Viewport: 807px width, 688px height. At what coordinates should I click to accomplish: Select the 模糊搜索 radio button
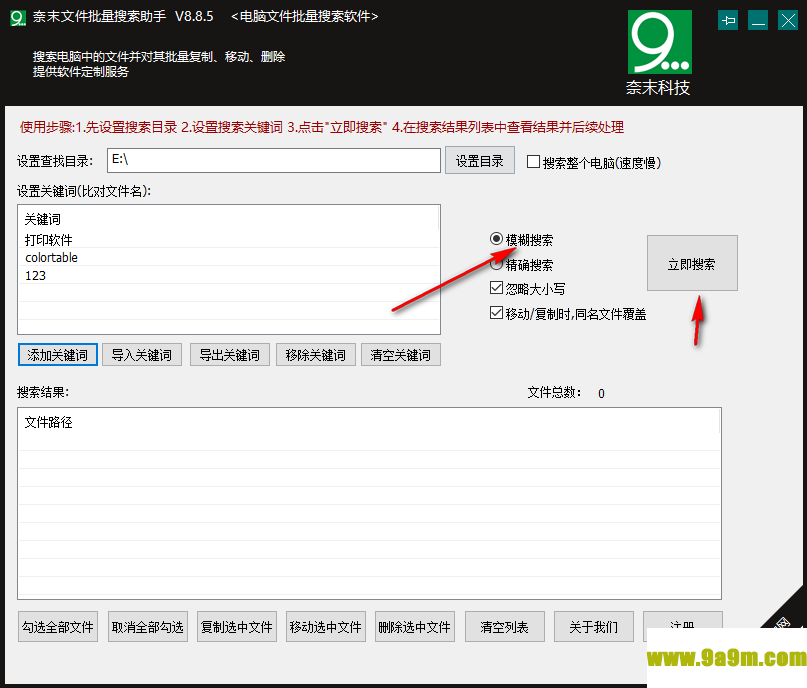coord(496,239)
